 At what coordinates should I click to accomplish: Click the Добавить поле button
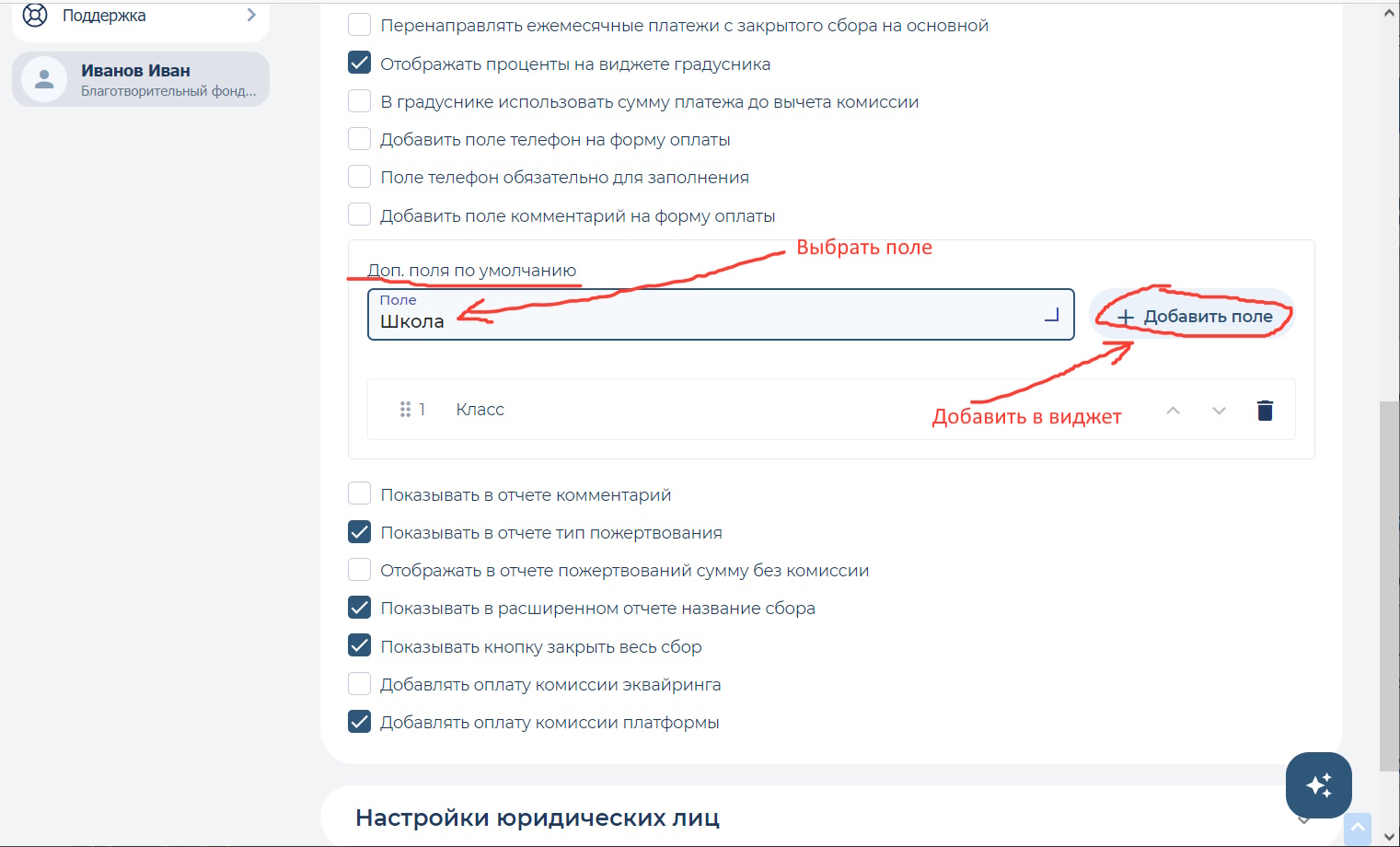[1193, 316]
